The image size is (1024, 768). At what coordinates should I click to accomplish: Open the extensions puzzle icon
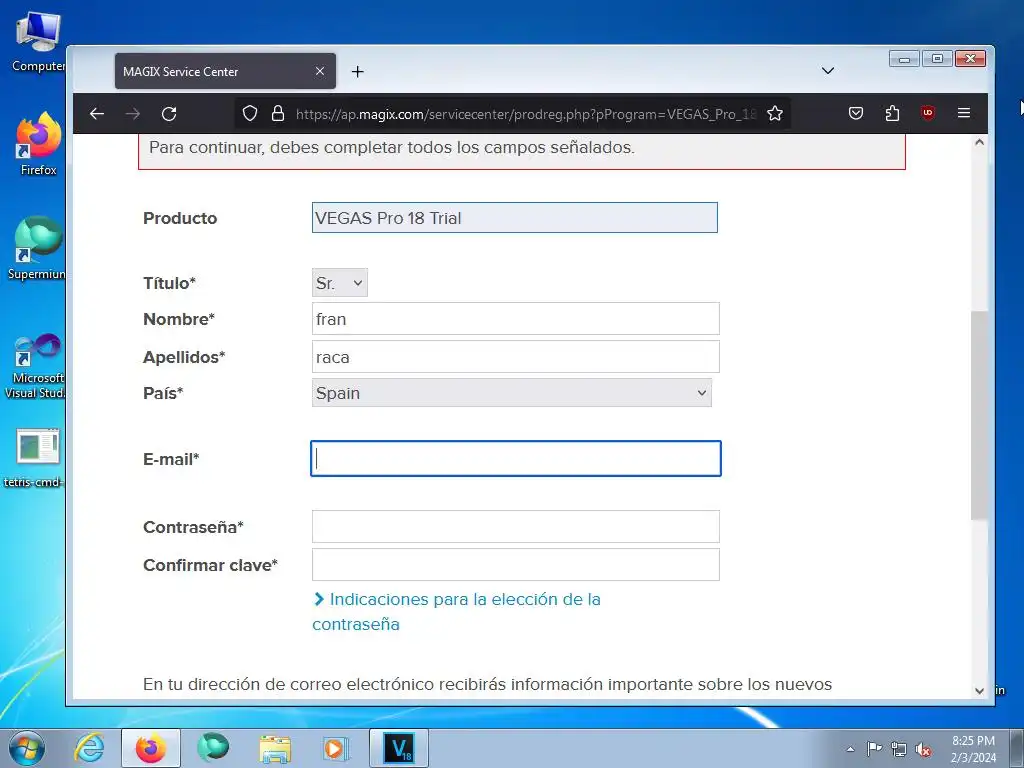[892, 113]
